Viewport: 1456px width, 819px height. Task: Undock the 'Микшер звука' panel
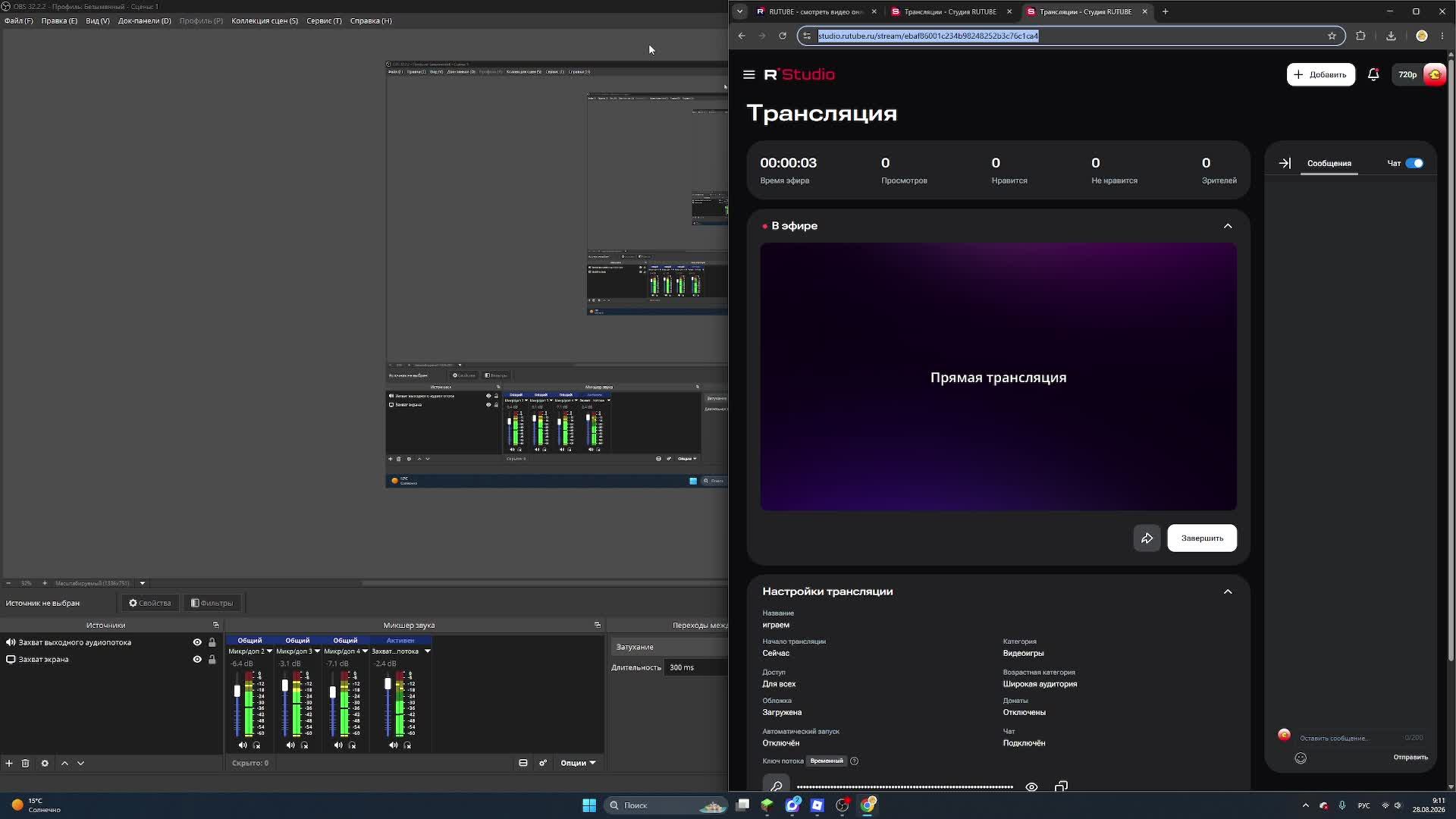click(x=598, y=625)
